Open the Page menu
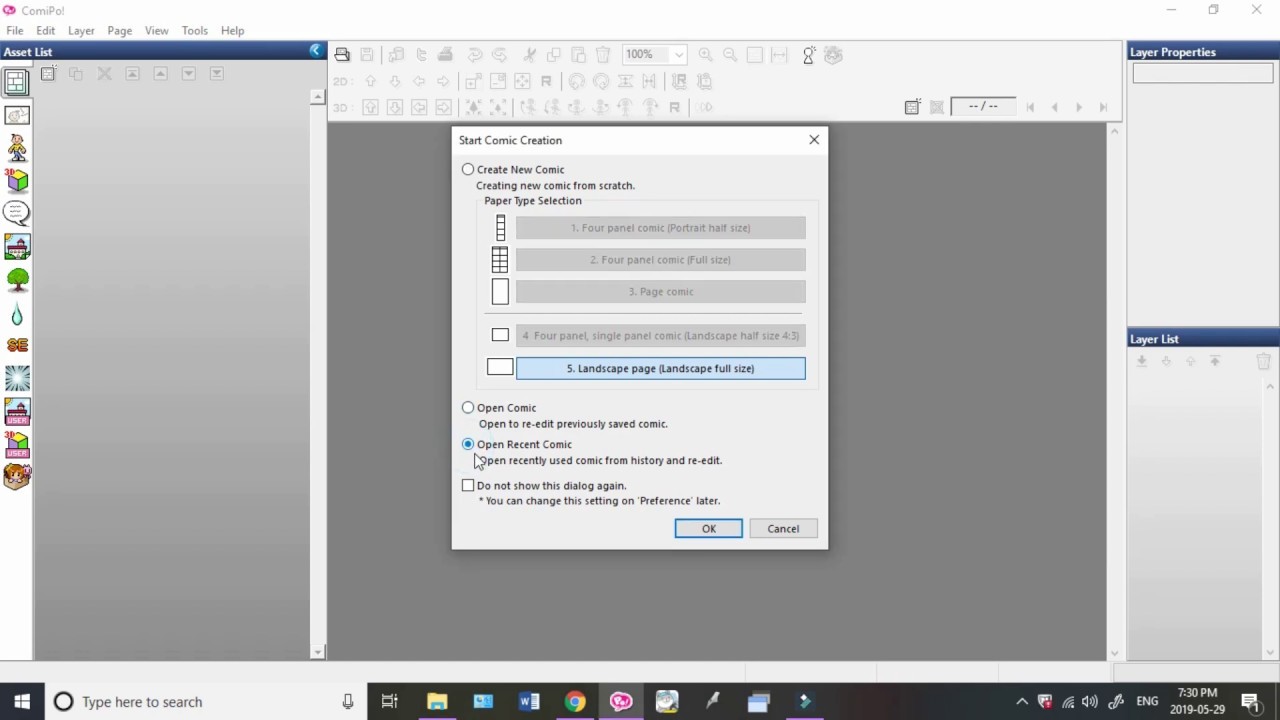The height and width of the screenshot is (720, 1280). [x=120, y=30]
